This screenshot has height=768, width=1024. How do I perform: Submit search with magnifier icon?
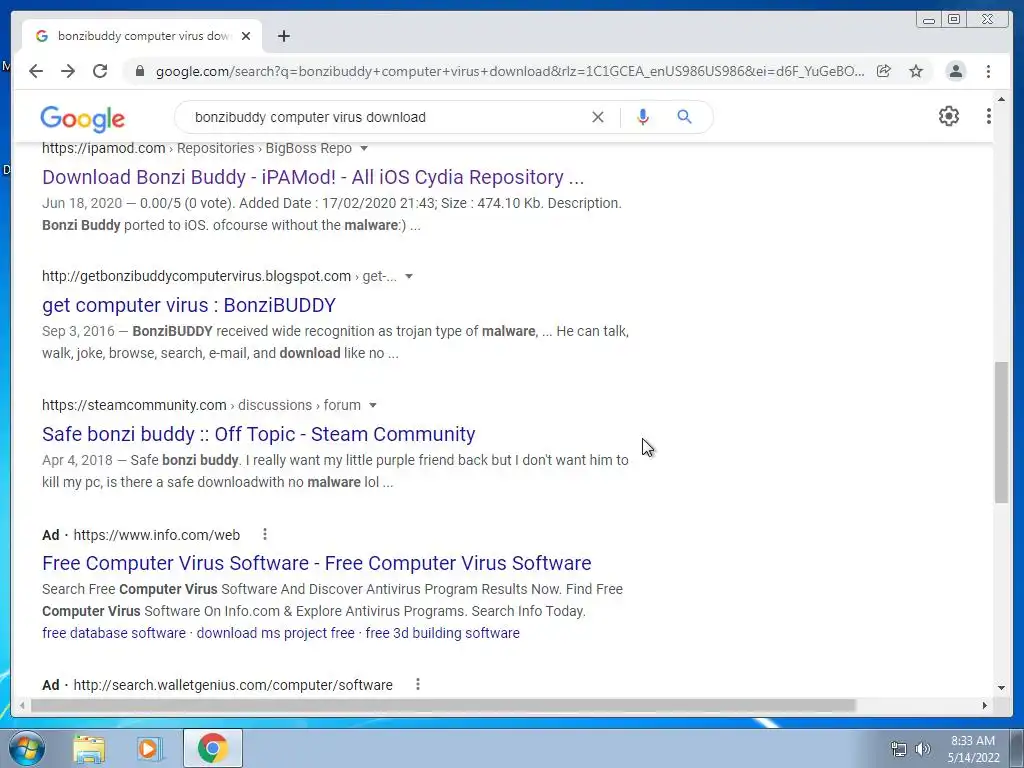pos(684,117)
